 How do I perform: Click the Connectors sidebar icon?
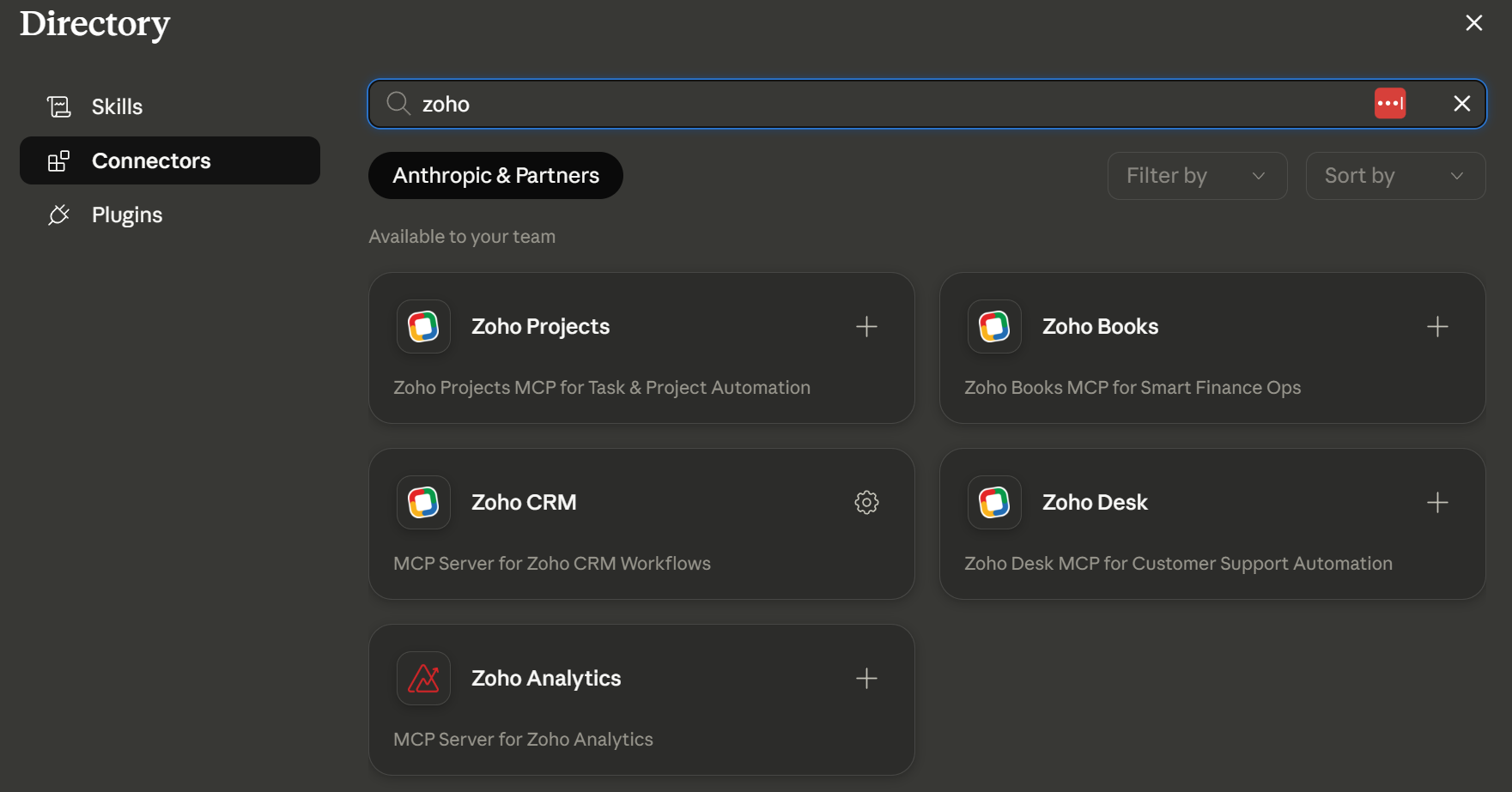[58, 160]
